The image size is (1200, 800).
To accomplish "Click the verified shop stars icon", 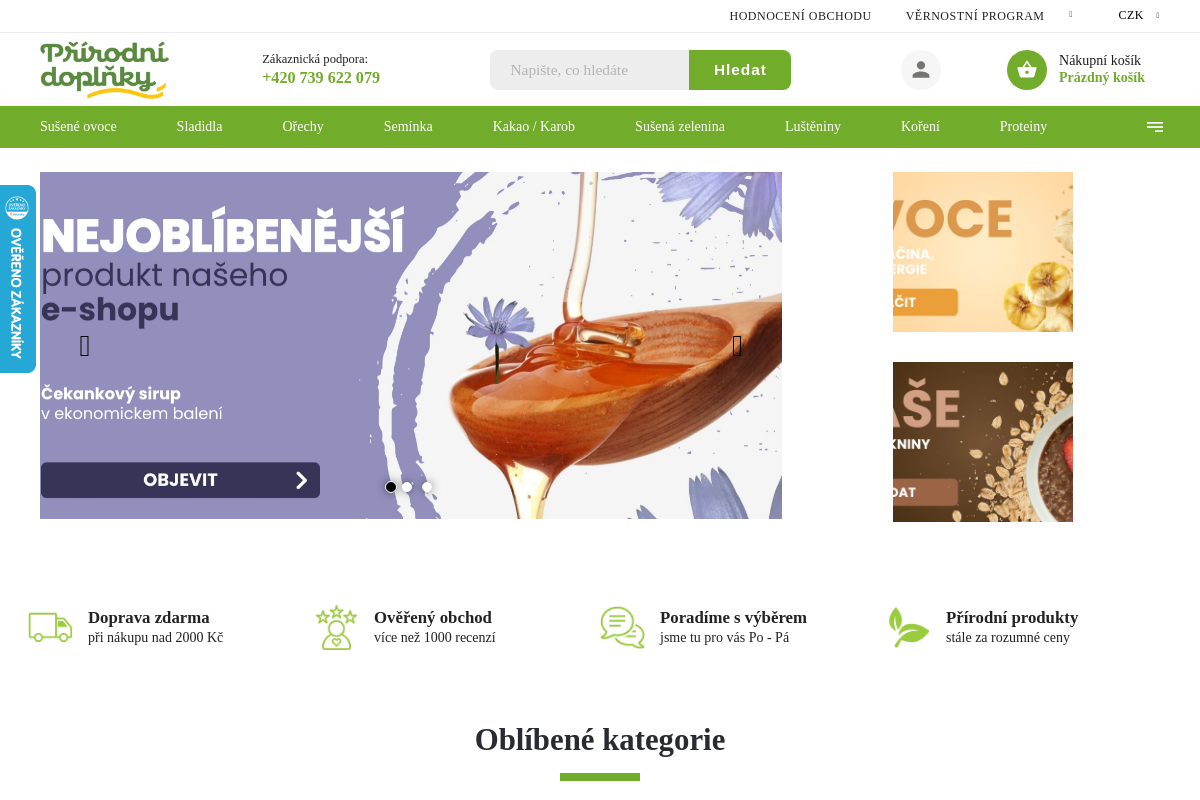I will tap(336, 627).
